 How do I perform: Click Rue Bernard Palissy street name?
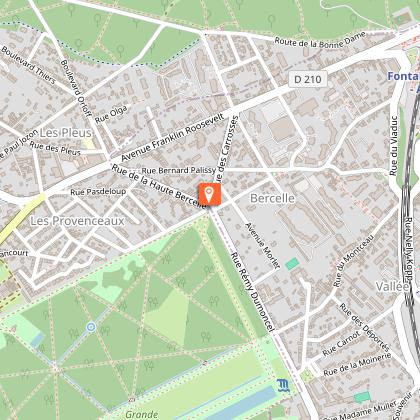click(178, 170)
